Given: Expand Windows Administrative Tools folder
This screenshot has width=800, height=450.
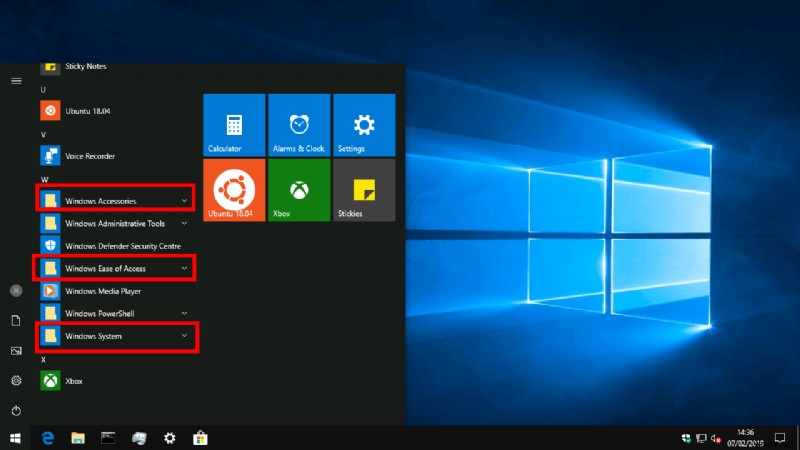Looking at the screenshot, I should [117, 223].
